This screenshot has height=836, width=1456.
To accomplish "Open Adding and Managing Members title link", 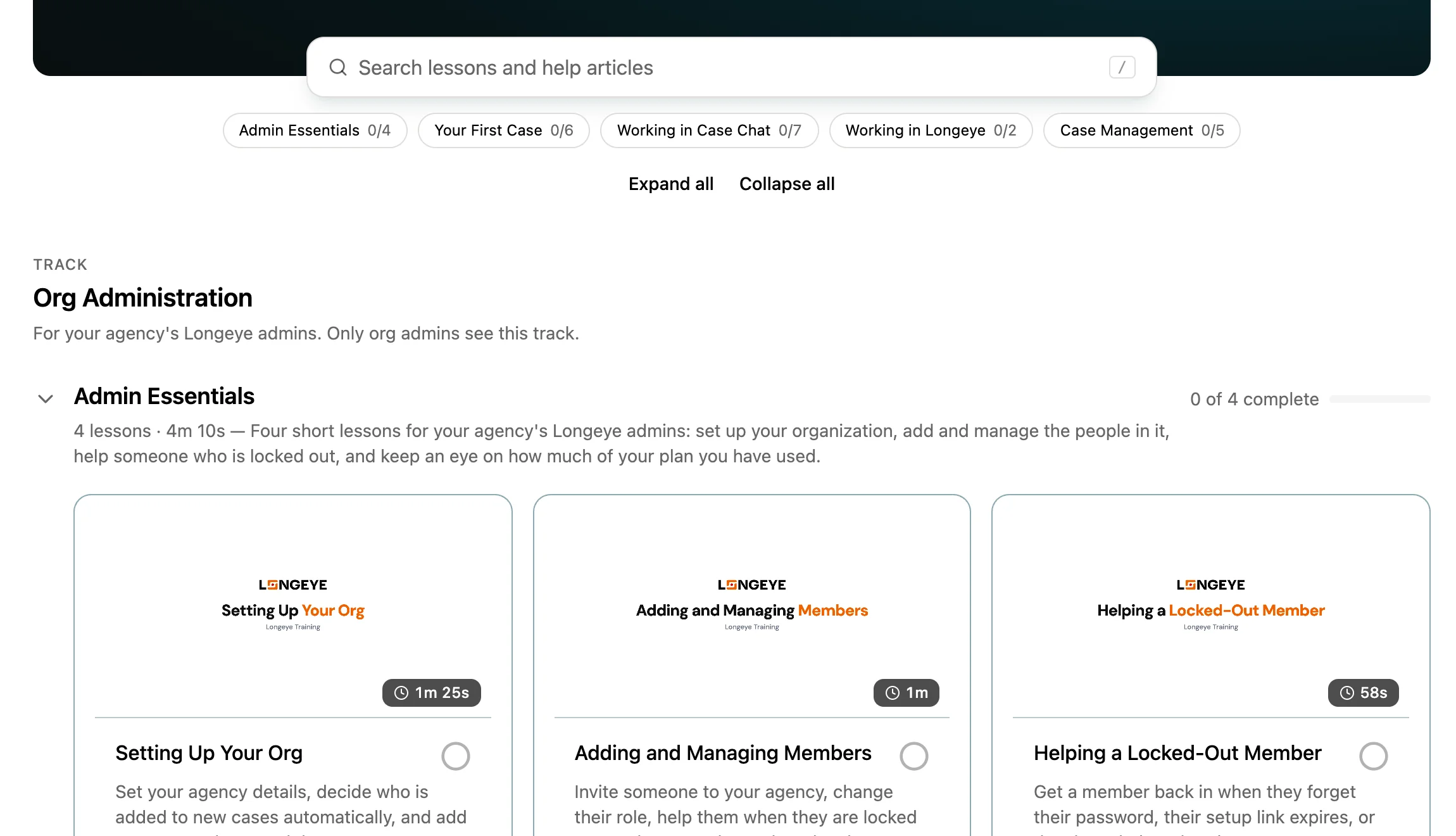I will click(723, 753).
